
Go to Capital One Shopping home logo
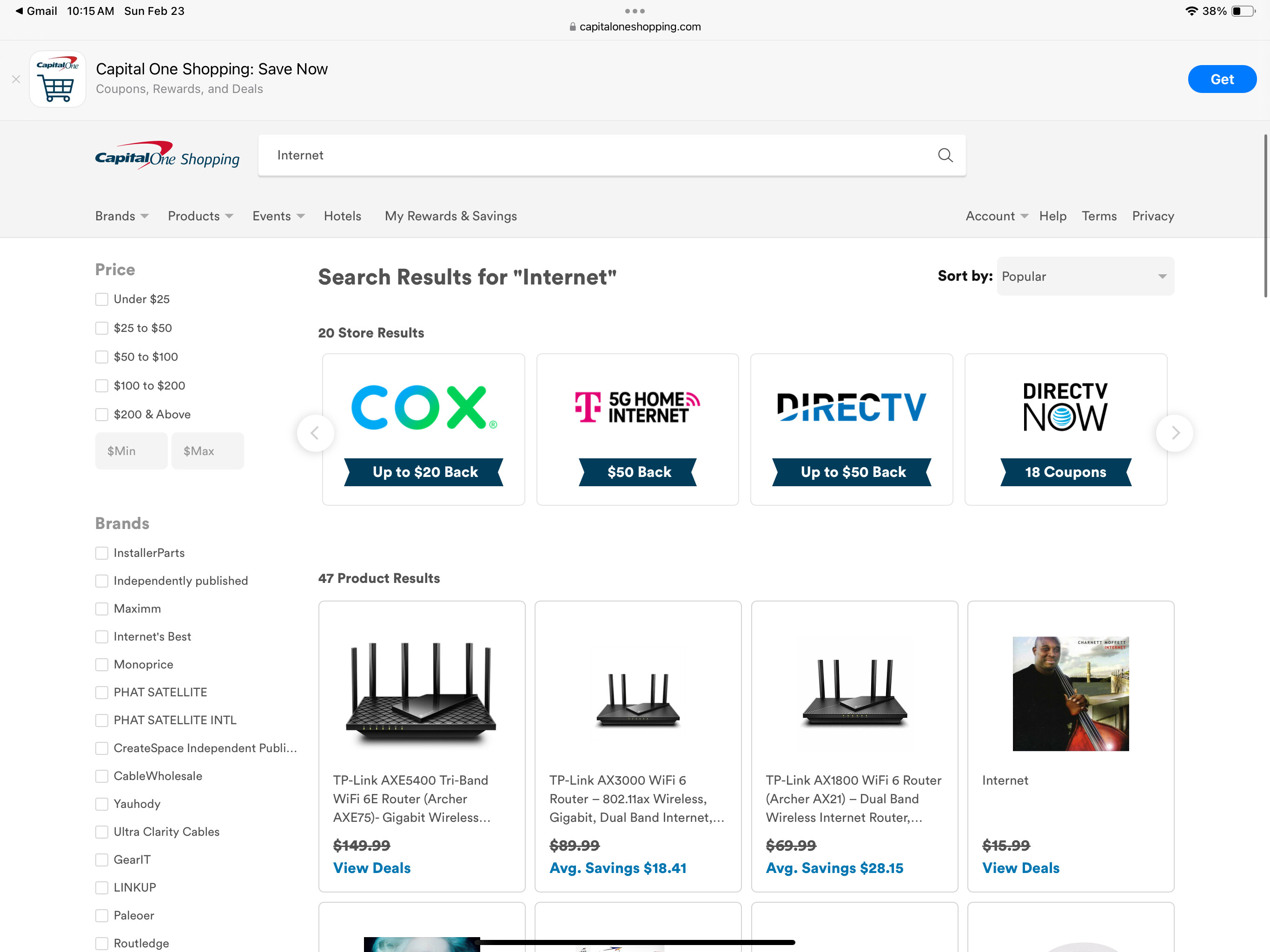(167, 155)
